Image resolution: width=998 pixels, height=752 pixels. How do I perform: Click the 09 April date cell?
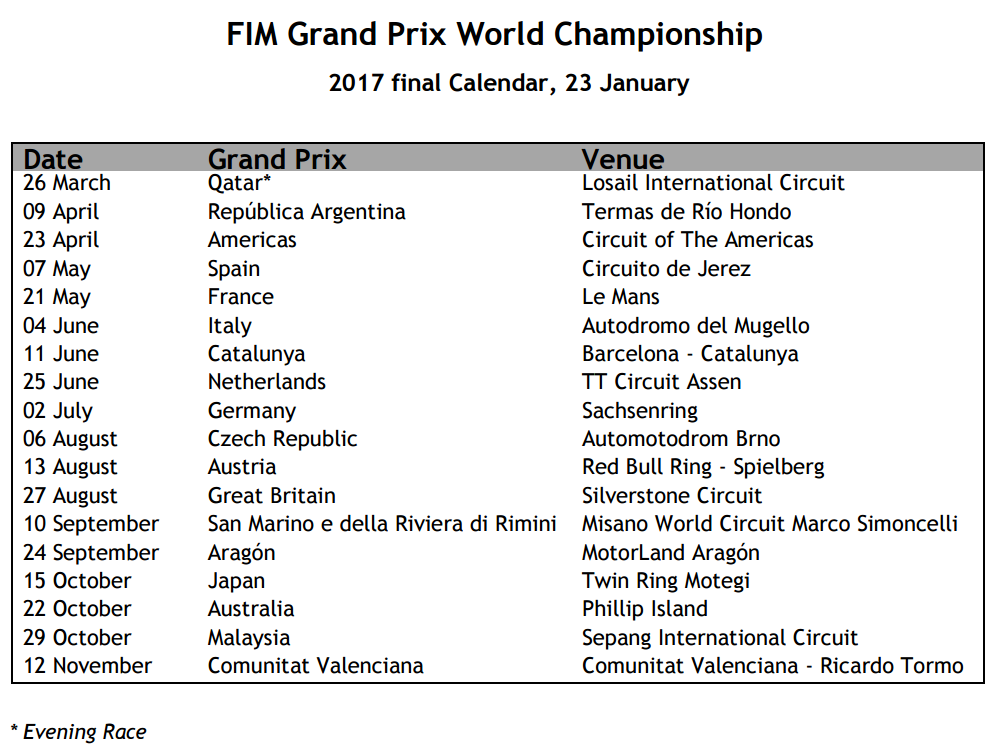tap(61, 212)
